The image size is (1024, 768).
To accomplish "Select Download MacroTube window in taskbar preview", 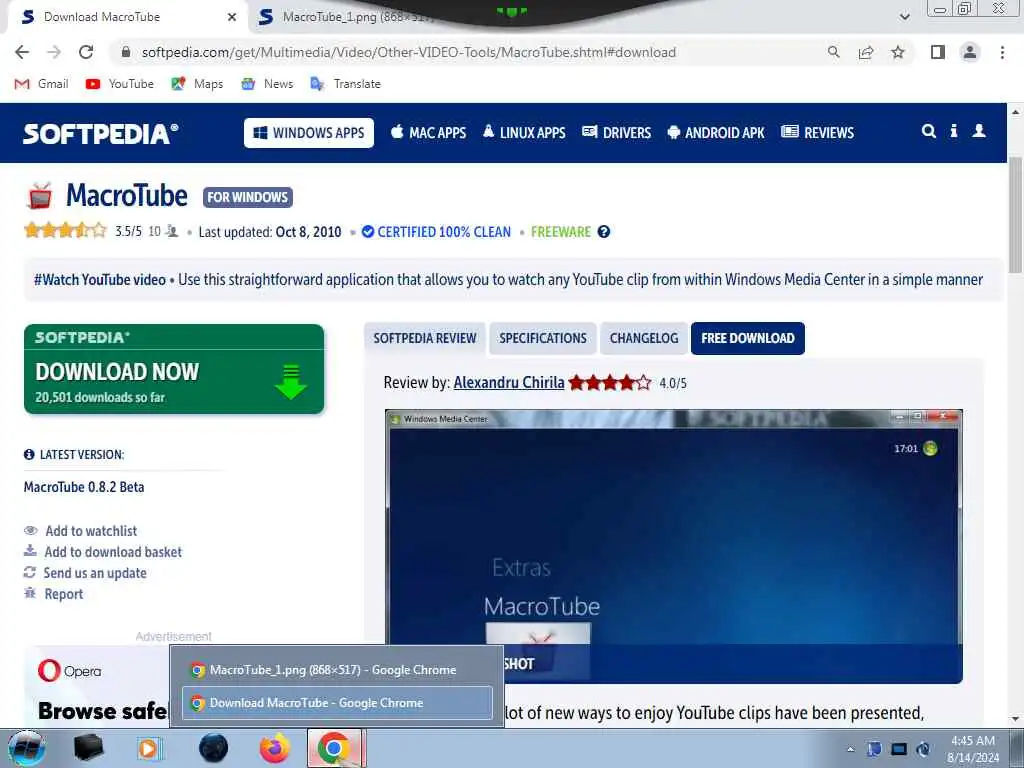I will tap(337, 703).
